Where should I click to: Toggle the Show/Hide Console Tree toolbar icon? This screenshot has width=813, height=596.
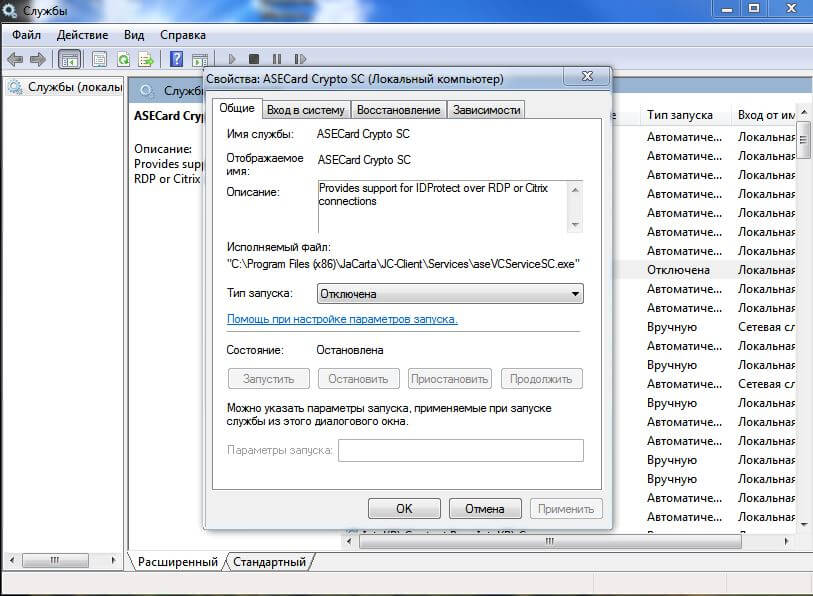[69, 59]
